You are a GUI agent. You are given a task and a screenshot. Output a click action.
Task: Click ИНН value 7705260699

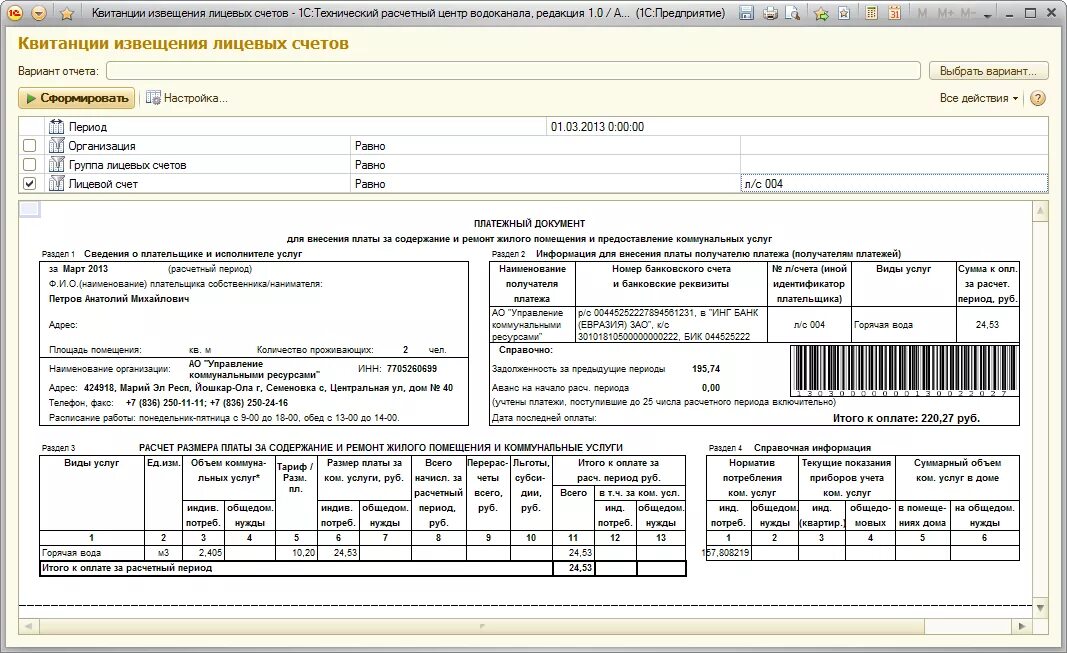coord(412,369)
